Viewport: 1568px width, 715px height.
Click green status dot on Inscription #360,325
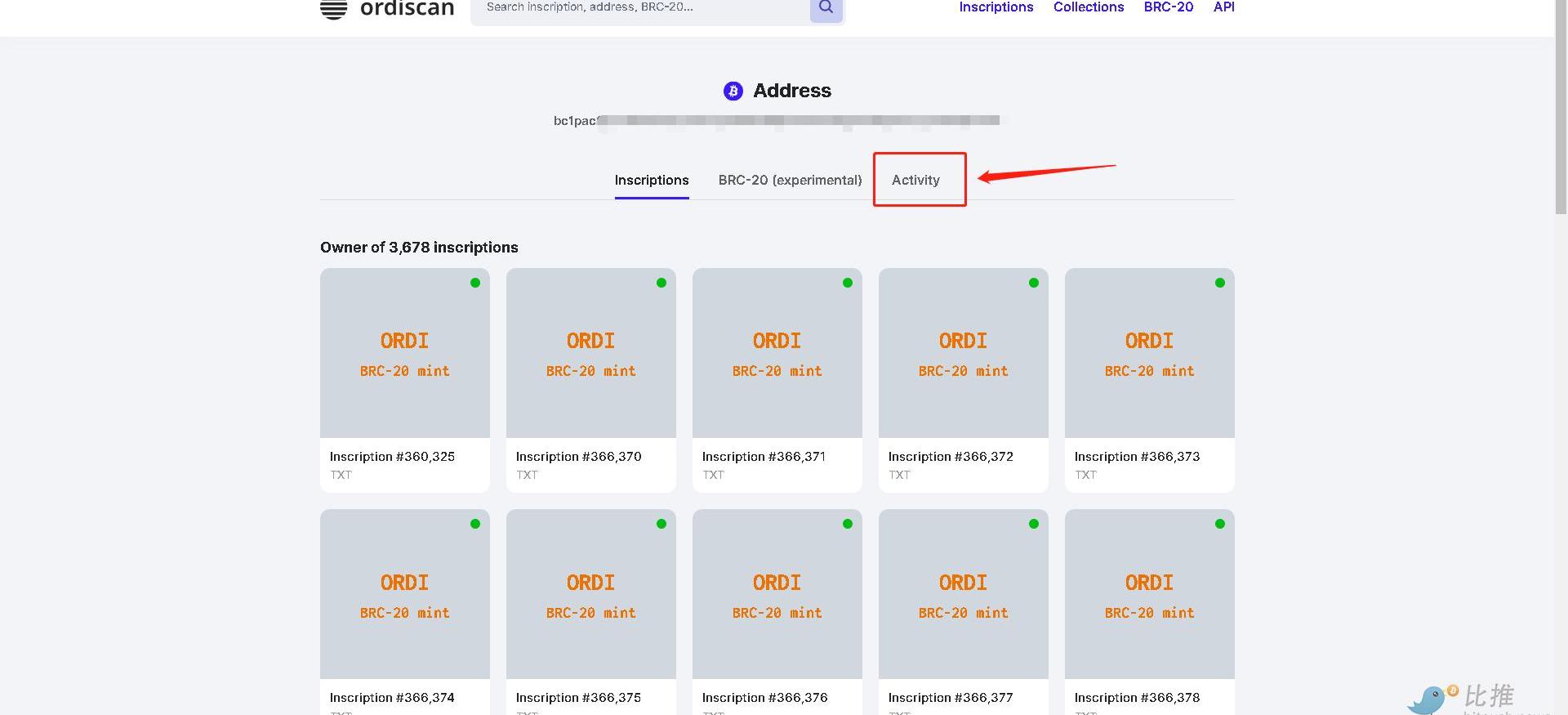point(475,283)
